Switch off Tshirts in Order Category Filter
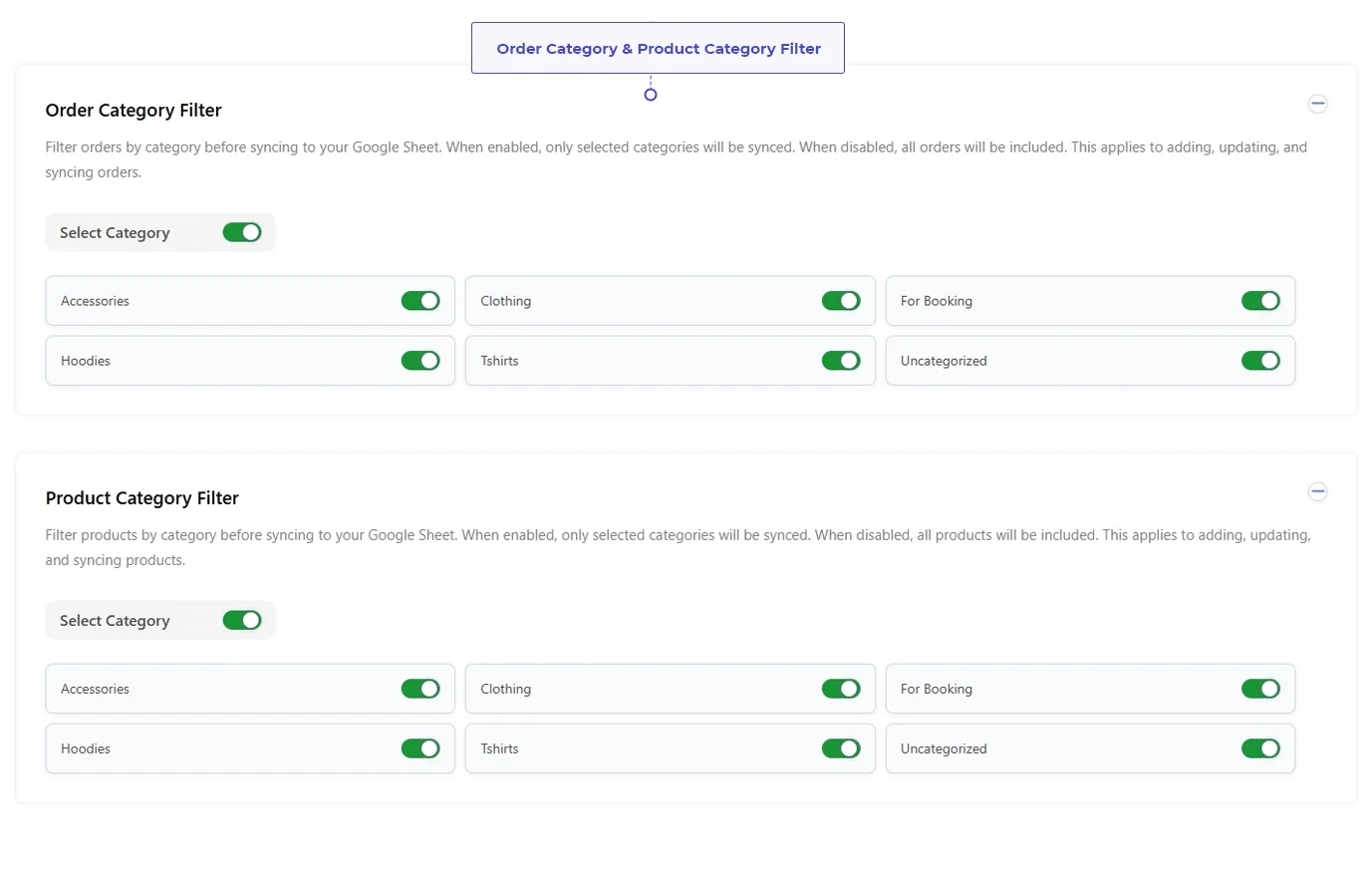 coord(841,361)
